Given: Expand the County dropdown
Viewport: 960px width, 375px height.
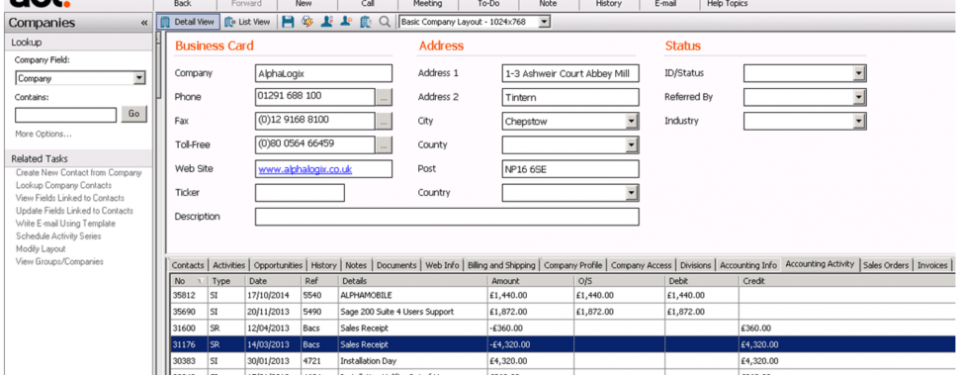Looking at the screenshot, I should [632, 145].
